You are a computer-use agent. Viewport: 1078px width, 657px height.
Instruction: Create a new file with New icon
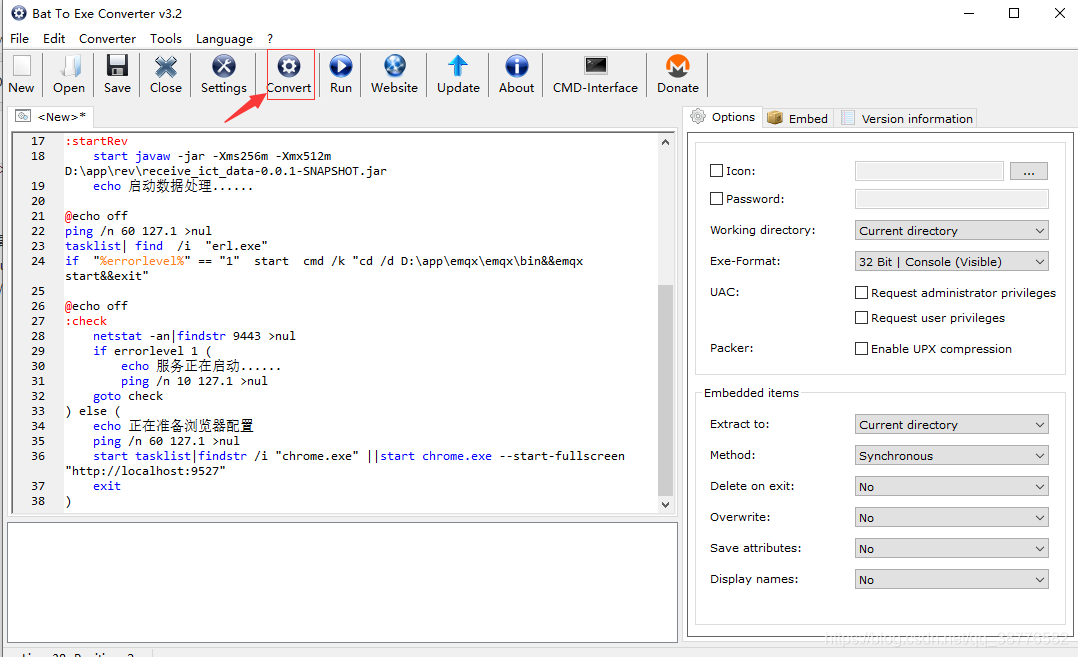coord(22,66)
